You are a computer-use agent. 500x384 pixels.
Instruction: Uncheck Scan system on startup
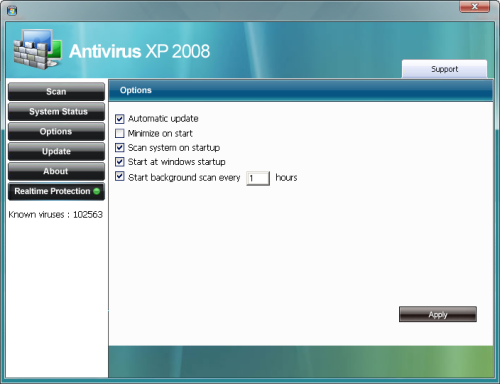click(x=120, y=148)
